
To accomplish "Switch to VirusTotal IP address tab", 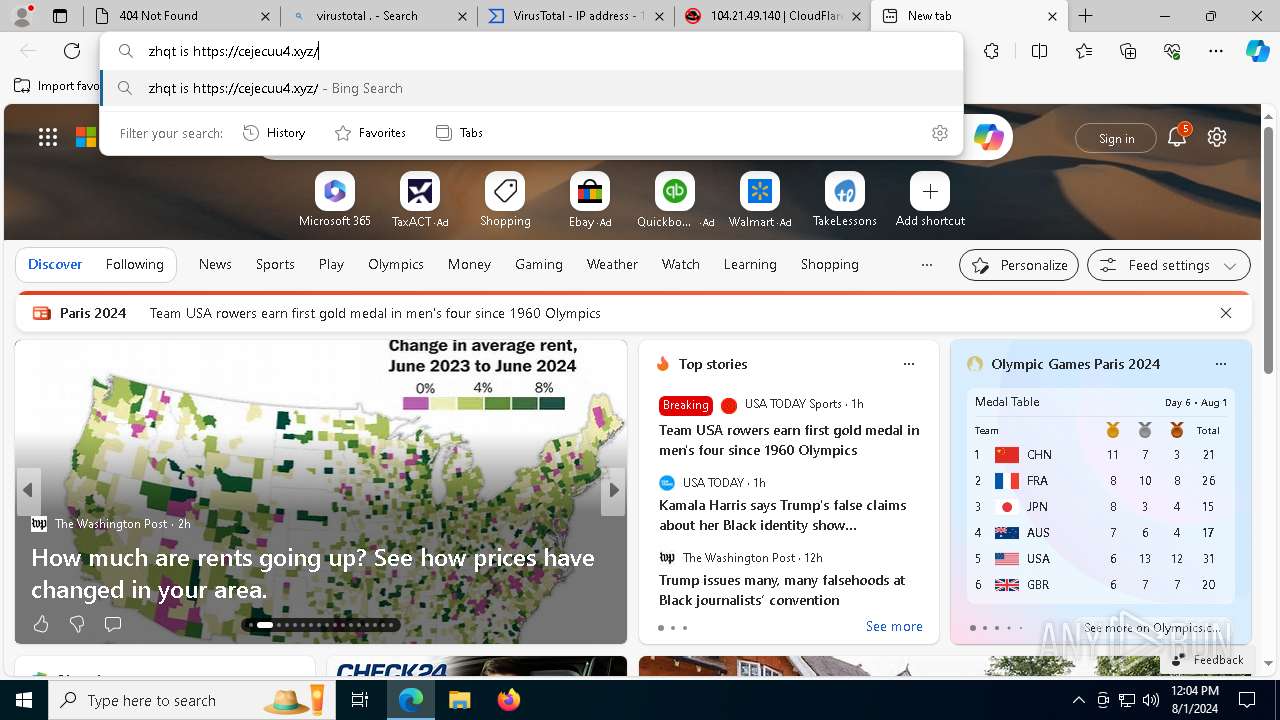I will point(576,16).
